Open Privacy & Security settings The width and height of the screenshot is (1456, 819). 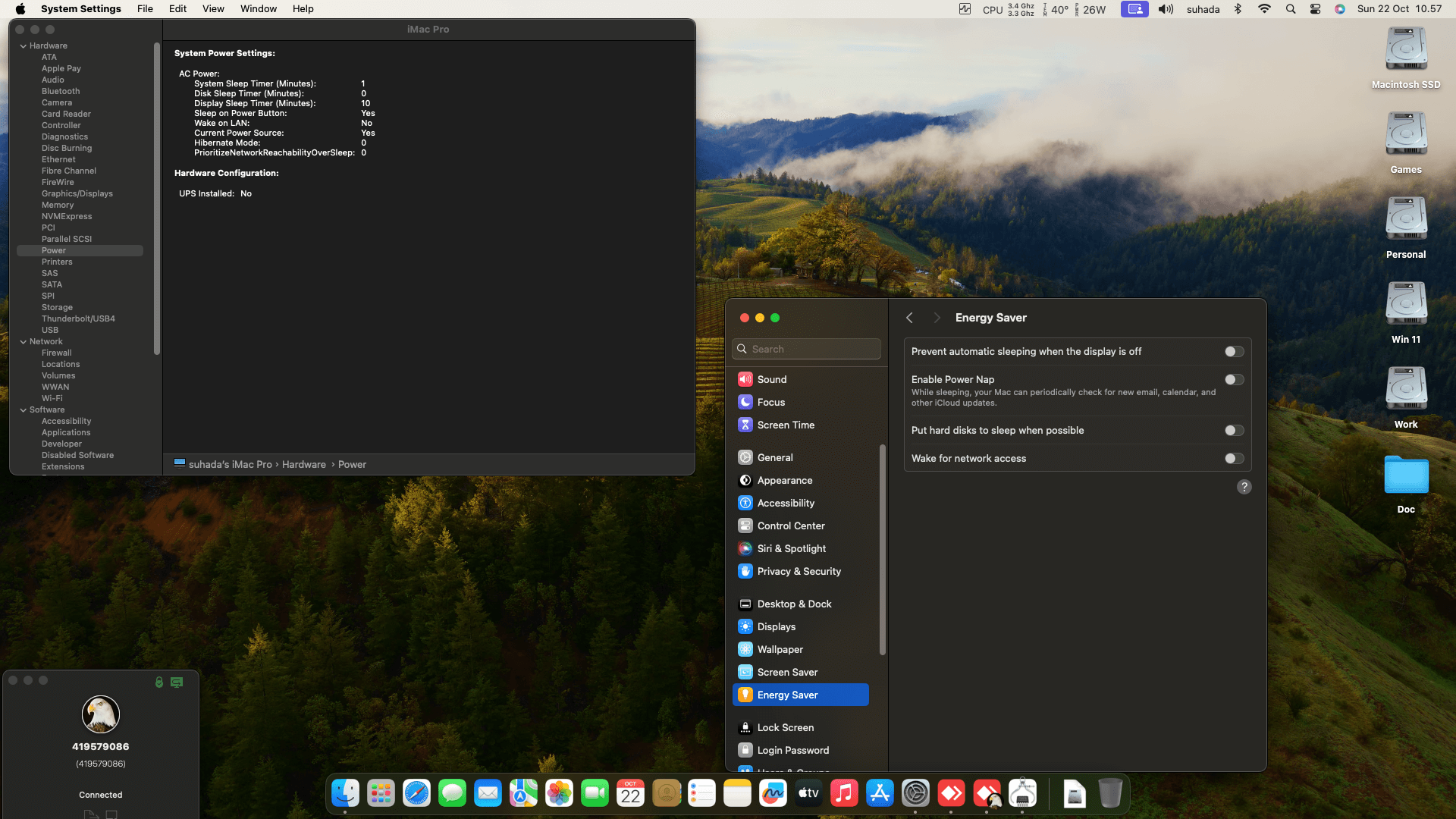pyautogui.click(x=799, y=571)
